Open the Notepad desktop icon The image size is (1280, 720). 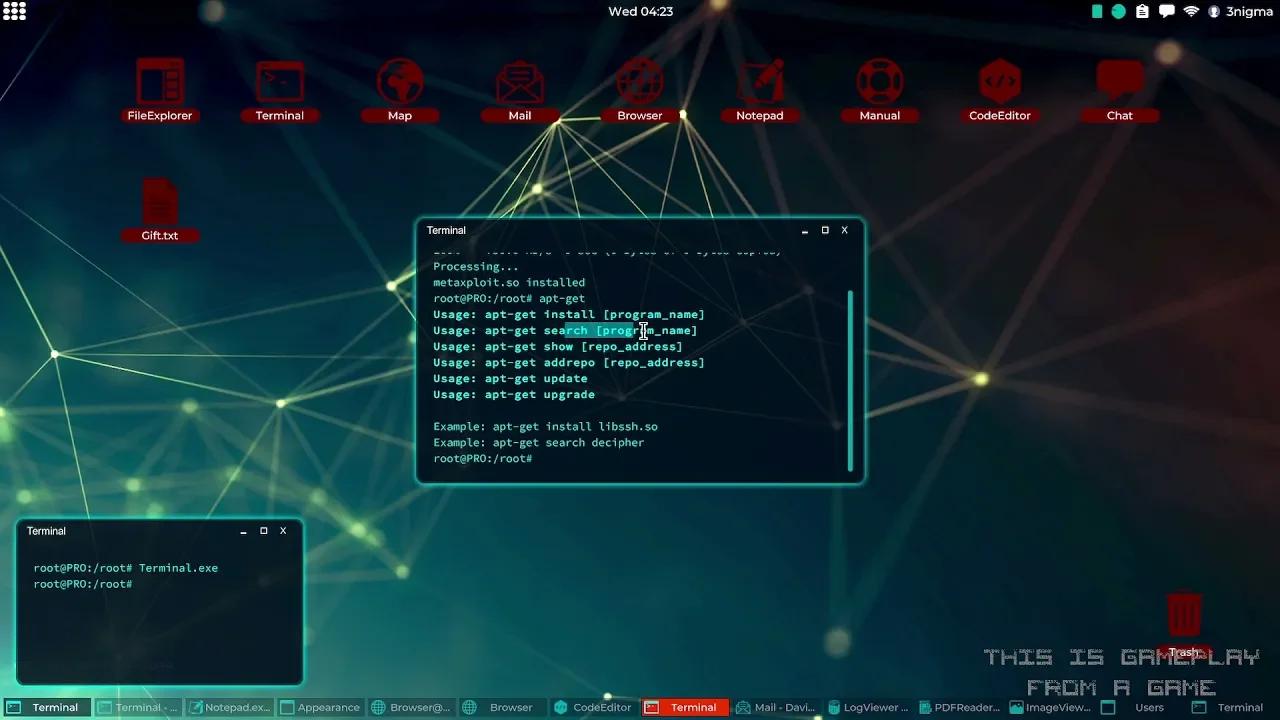[760, 90]
